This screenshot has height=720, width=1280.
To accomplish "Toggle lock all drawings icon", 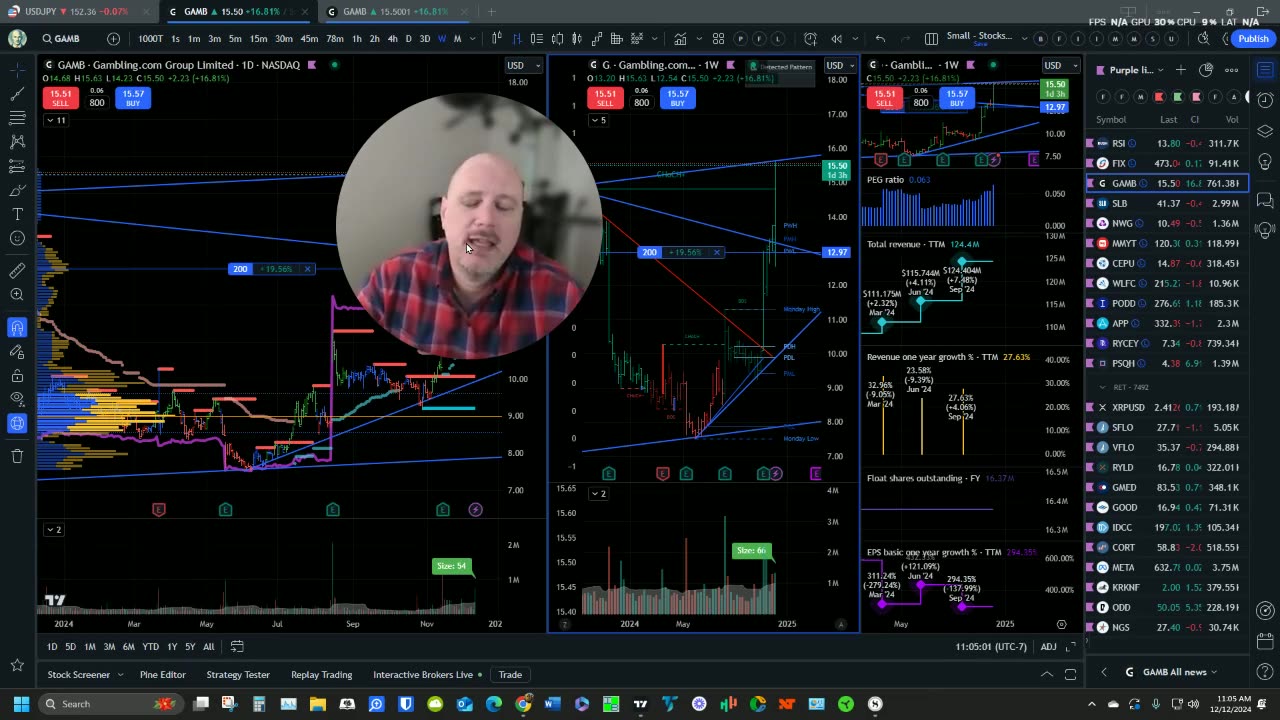I will click(17, 375).
